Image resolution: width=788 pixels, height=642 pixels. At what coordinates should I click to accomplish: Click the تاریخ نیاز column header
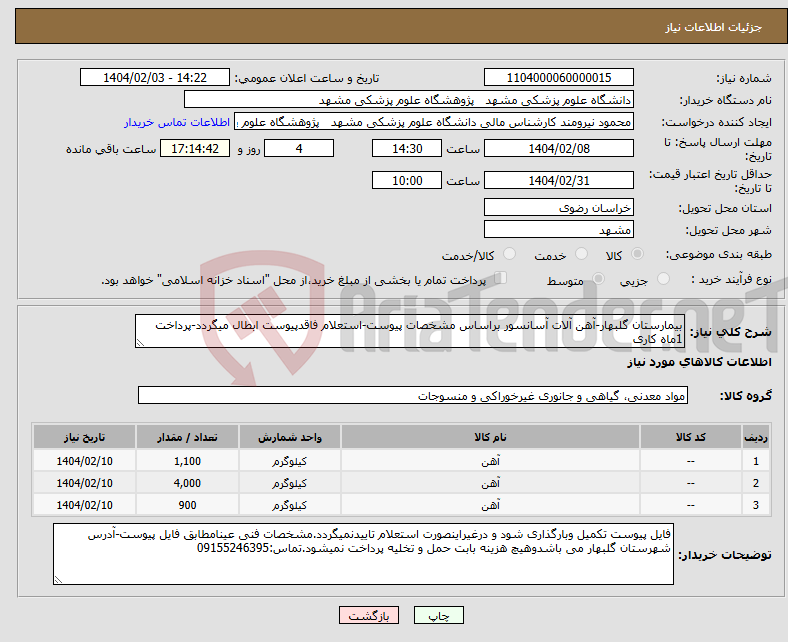coord(84,437)
